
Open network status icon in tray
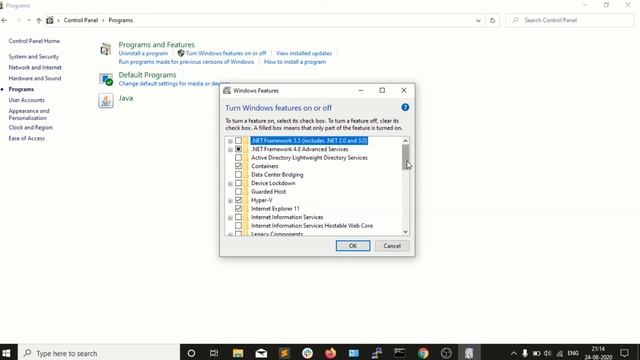tap(560, 353)
